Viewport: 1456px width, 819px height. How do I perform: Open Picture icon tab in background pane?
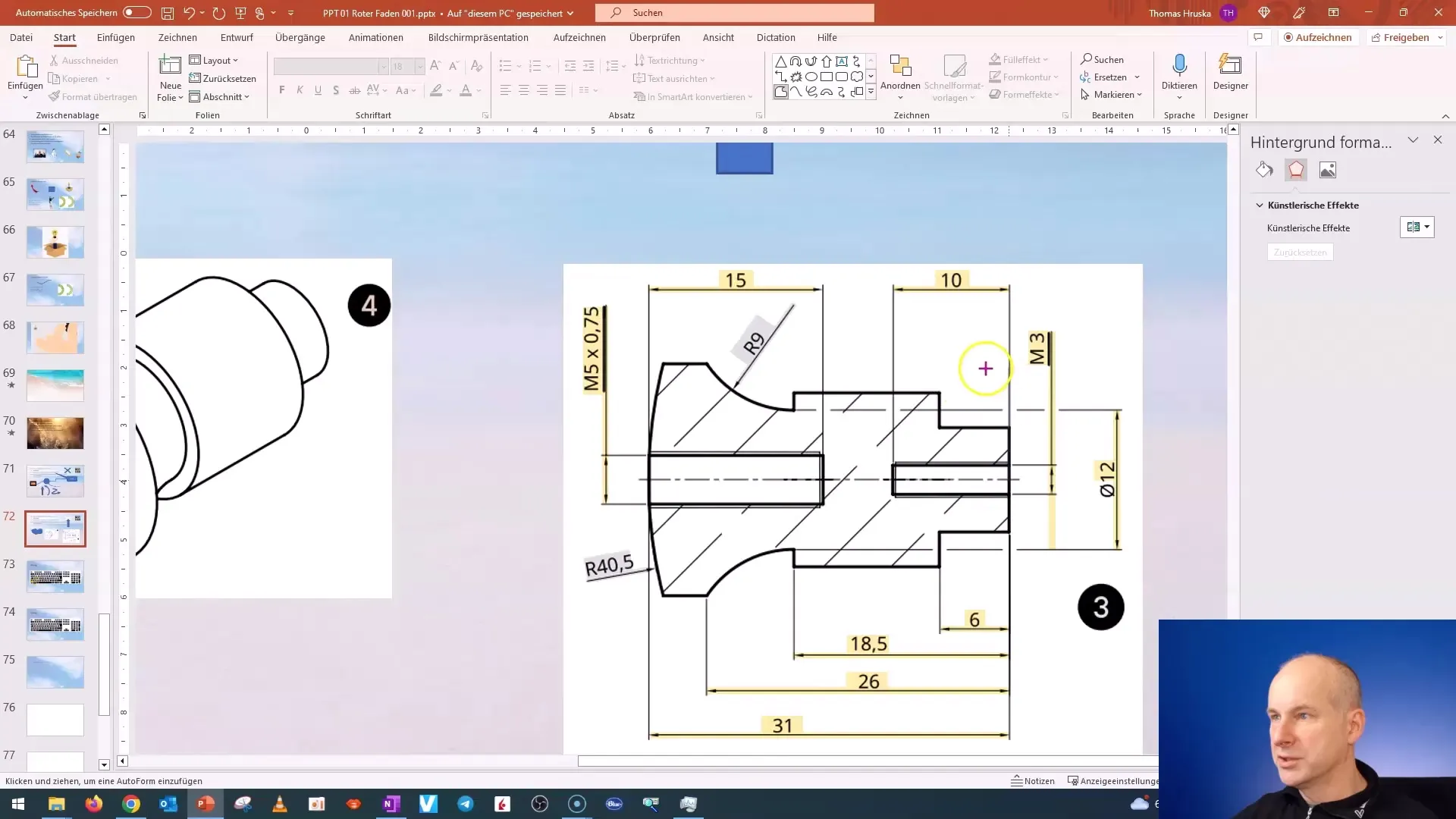(x=1328, y=170)
